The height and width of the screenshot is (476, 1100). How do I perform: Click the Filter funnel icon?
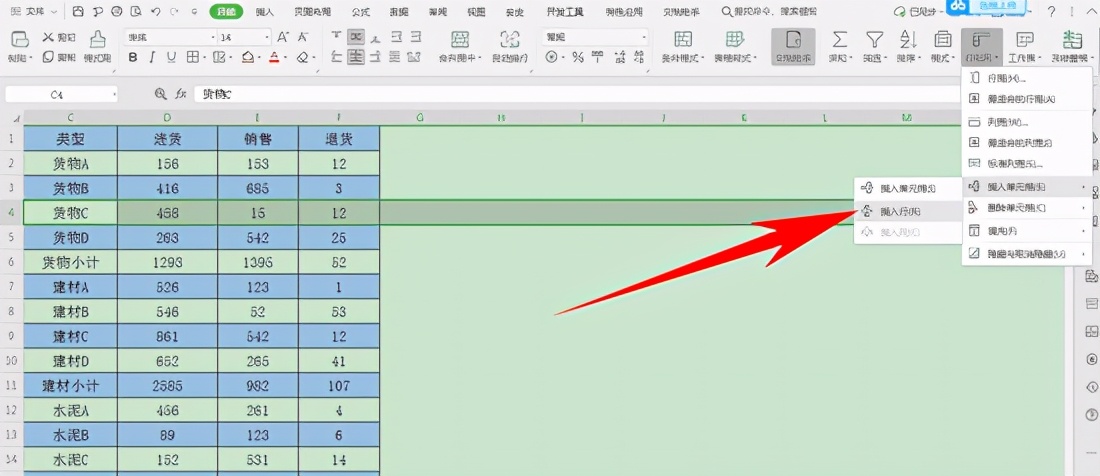(874, 39)
